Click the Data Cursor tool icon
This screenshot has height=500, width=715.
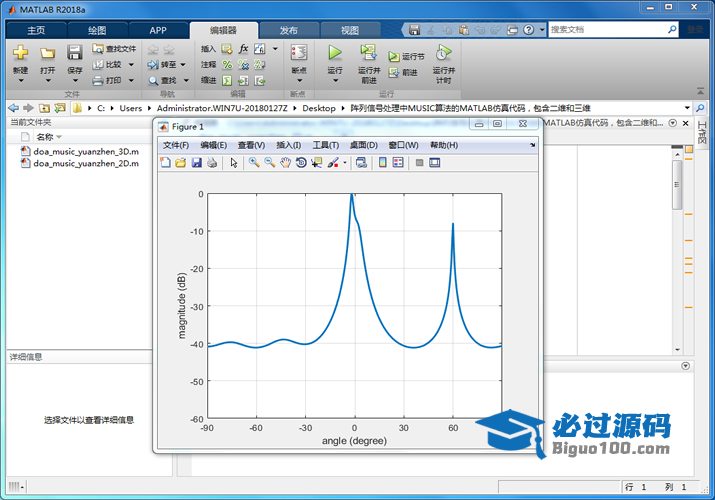coord(316,163)
